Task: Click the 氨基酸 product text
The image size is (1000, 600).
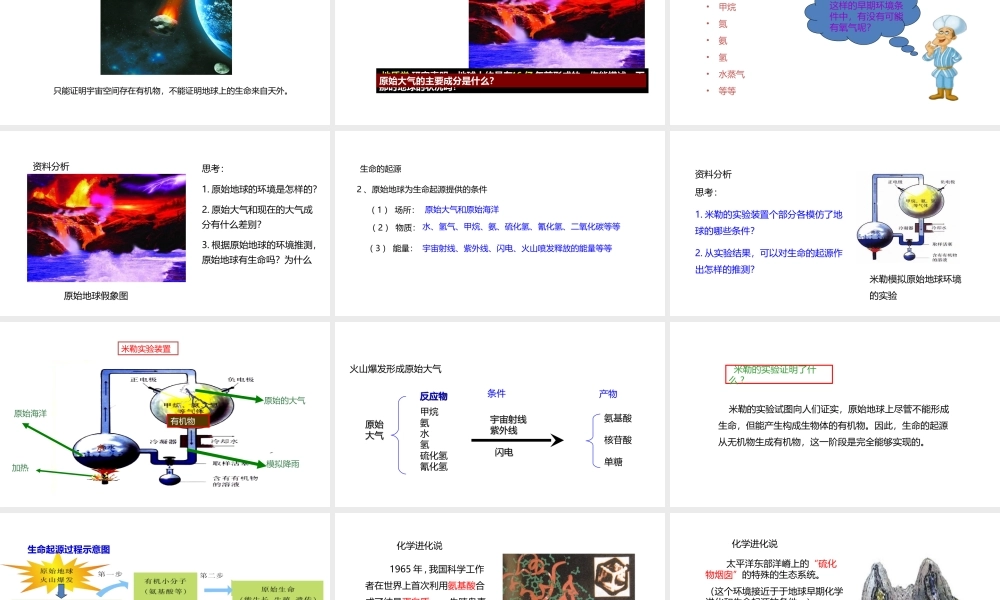Action: click(x=617, y=418)
